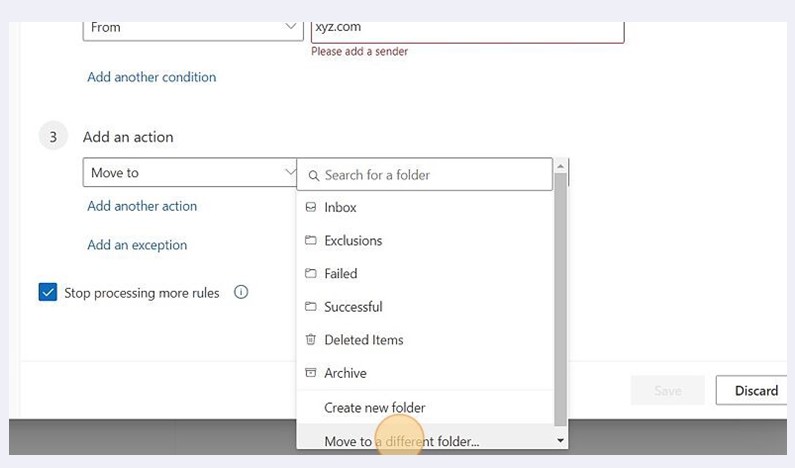Open the info icon beside Stop processing
Image resolution: width=795 pixels, height=468 pixels.
click(241, 292)
